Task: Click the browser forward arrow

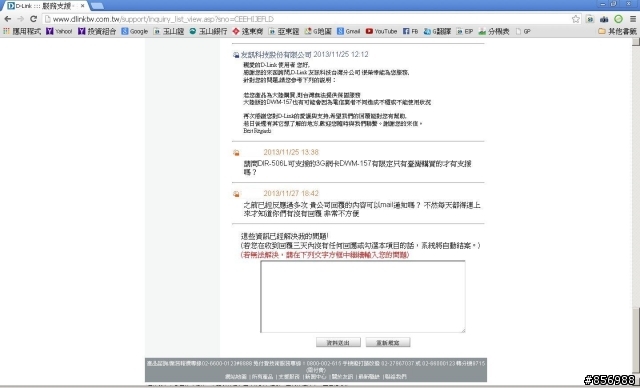Action: coord(20,19)
